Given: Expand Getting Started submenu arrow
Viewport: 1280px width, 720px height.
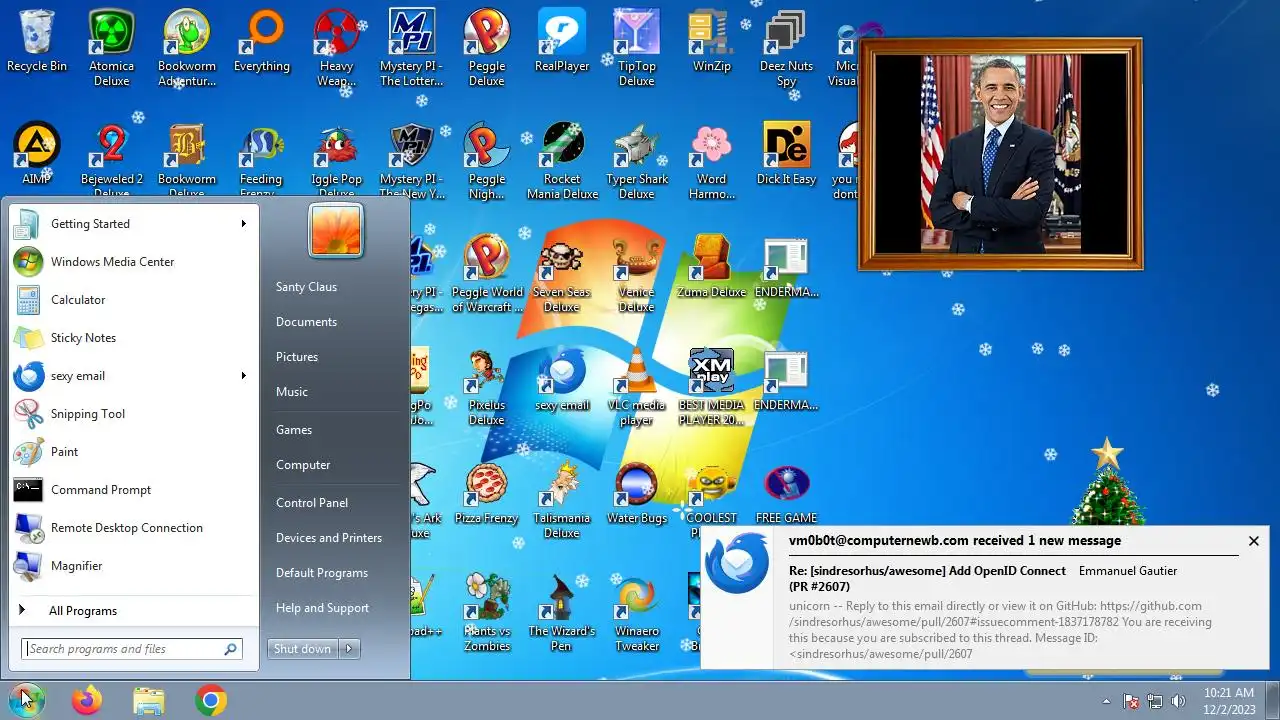Looking at the screenshot, I should 243,224.
